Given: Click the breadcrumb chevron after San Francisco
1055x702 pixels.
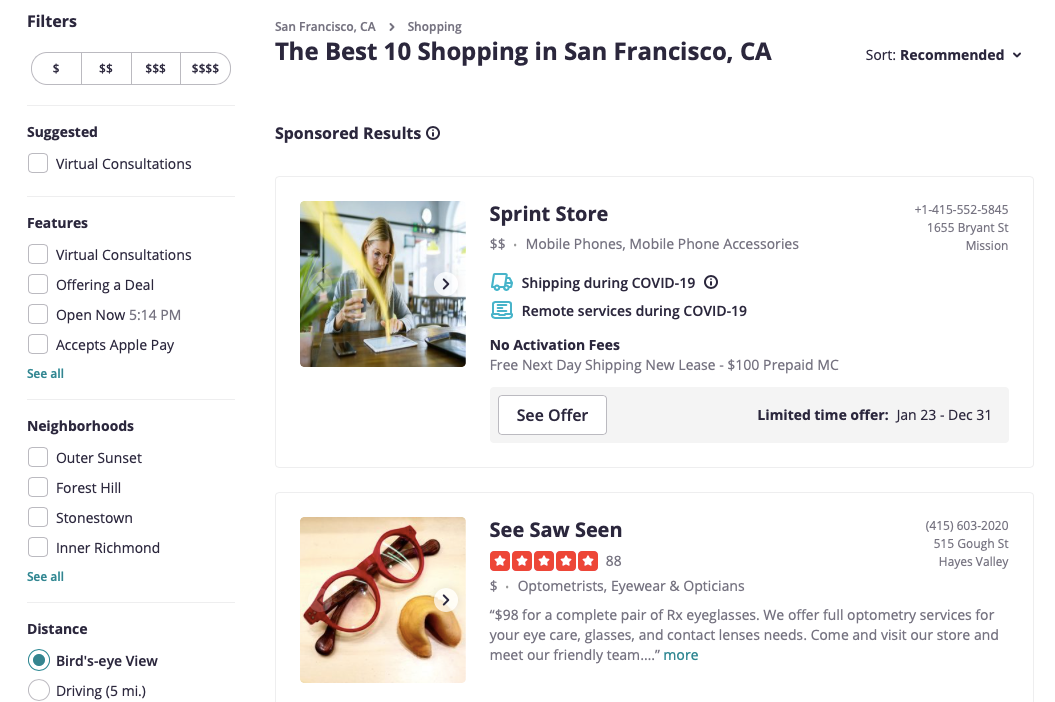Looking at the screenshot, I should (x=392, y=27).
